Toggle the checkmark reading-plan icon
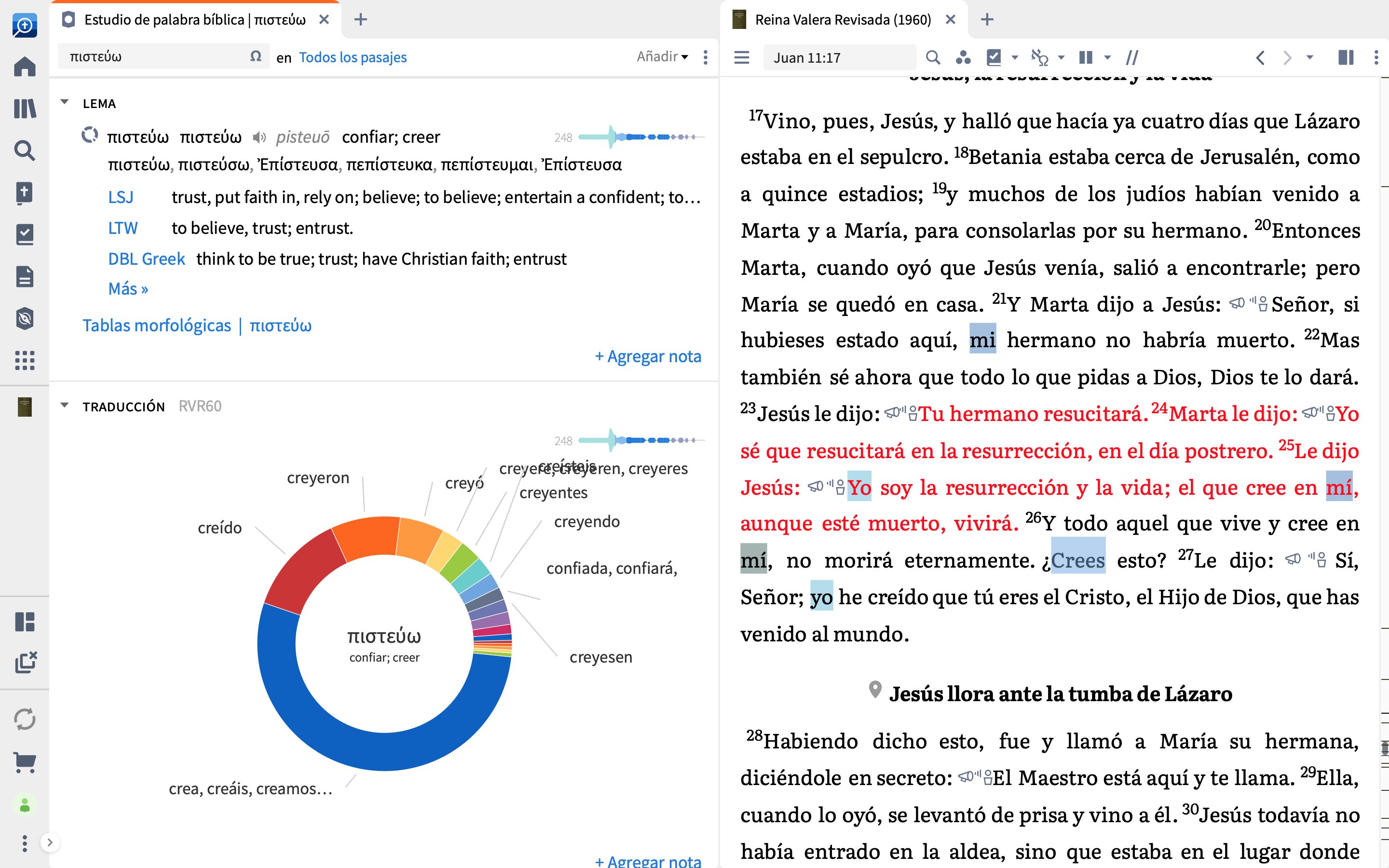1389x868 pixels. point(994,57)
